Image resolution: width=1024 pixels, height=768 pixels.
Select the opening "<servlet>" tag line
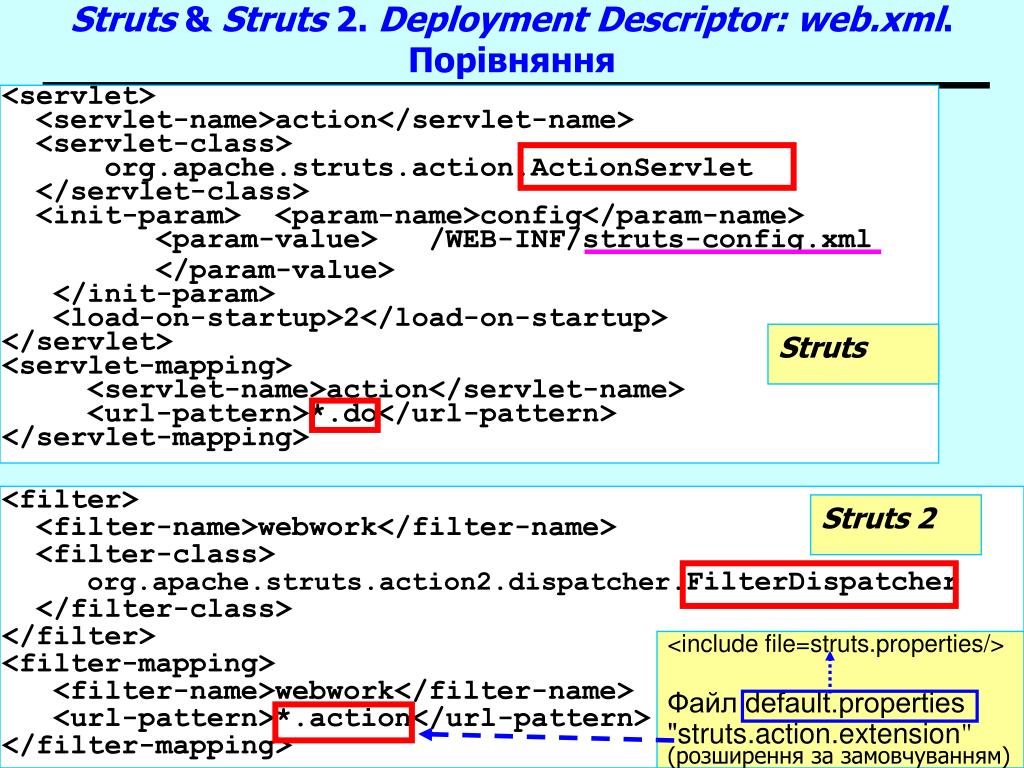tap(78, 97)
